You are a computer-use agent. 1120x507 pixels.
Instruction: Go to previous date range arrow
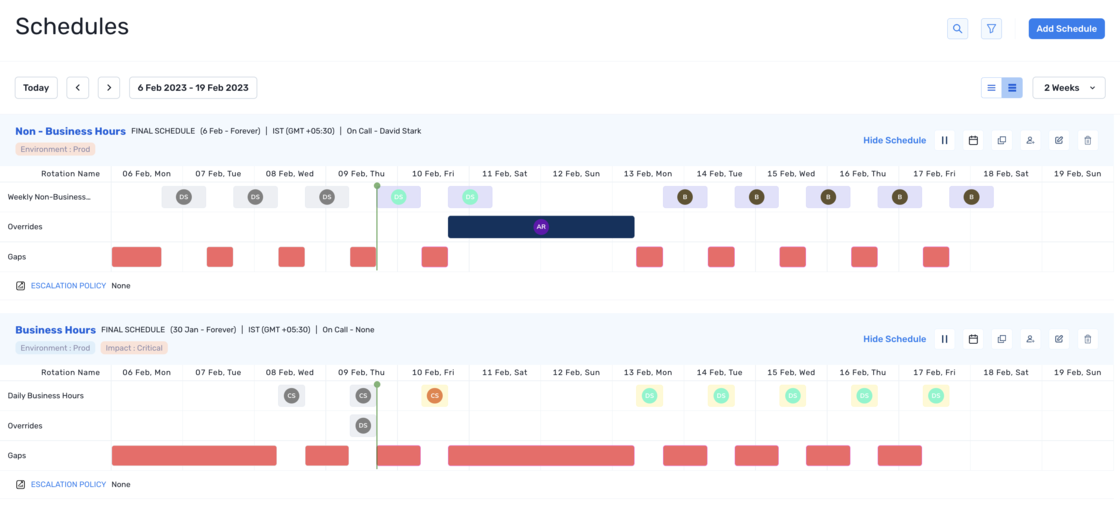[x=77, y=88]
